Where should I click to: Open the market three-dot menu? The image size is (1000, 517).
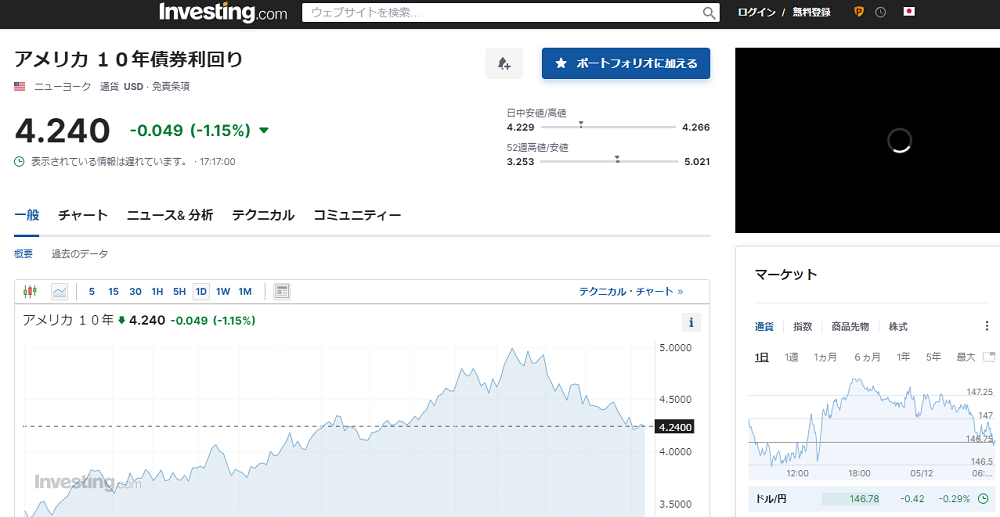click(987, 326)
